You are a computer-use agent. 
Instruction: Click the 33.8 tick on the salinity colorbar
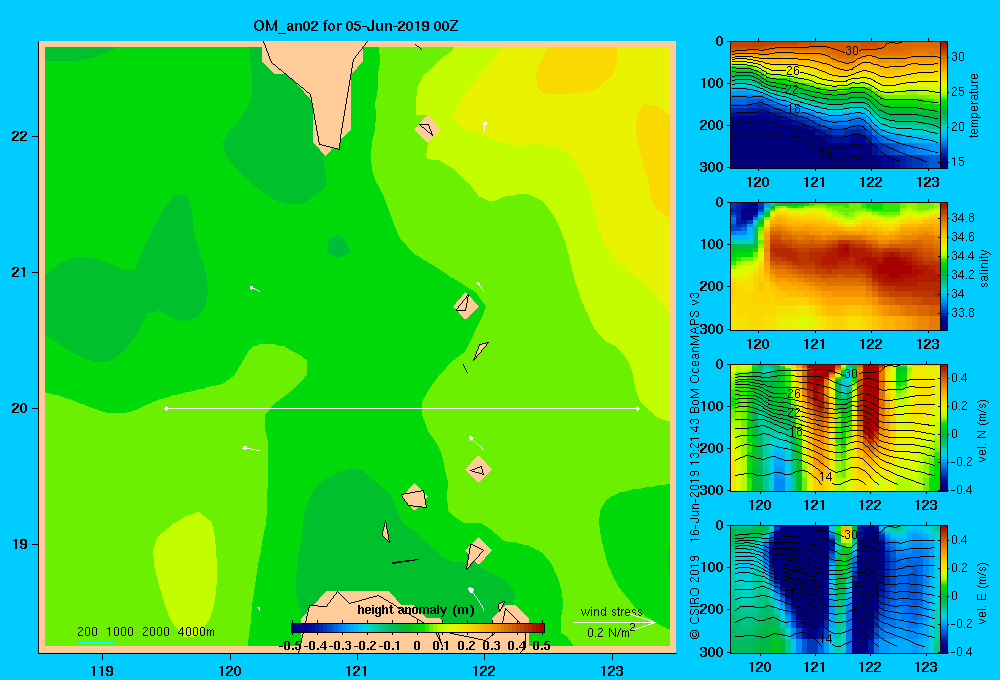coord(962,313)
